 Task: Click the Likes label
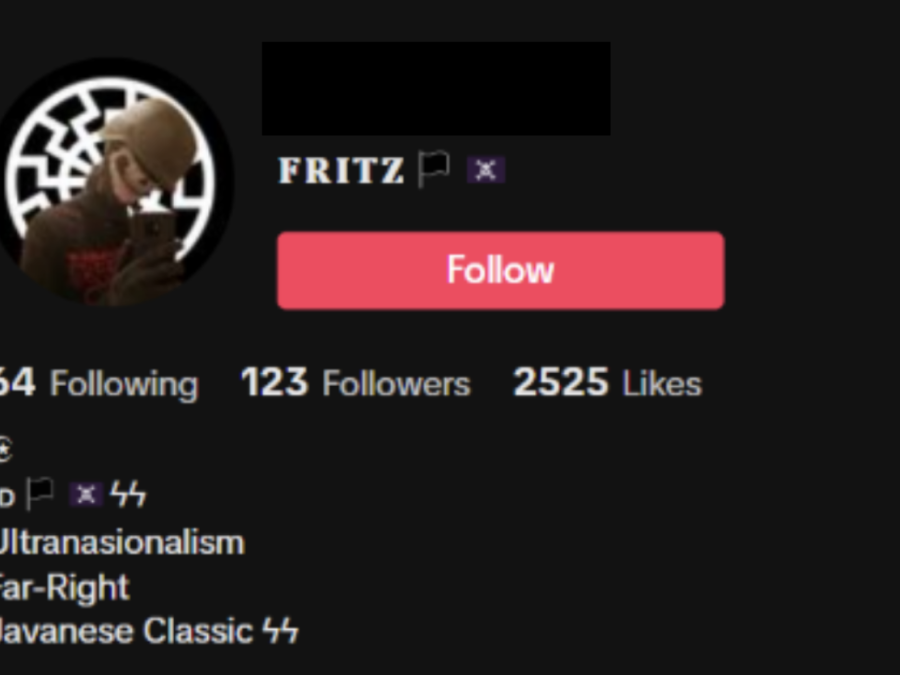[662, 384]
